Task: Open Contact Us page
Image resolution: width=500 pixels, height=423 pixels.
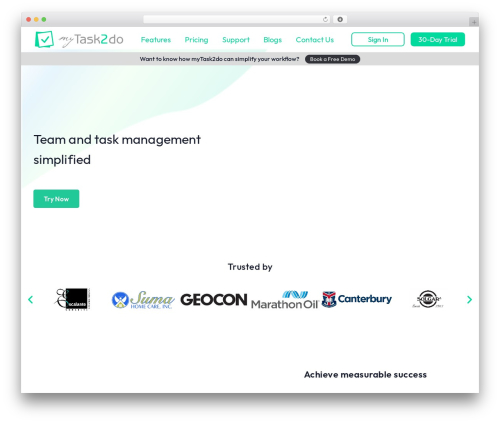Action: click(x=315, y=40)
